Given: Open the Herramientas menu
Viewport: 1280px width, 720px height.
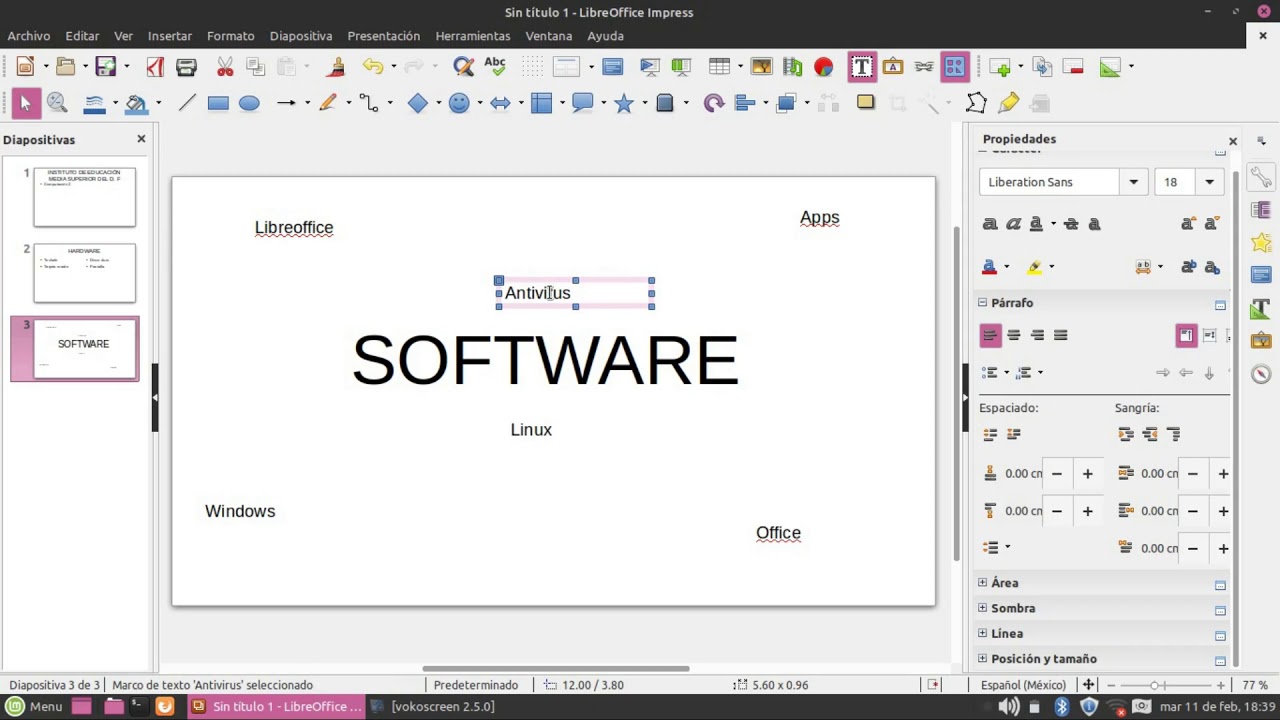Looking at the screenshot, I should point(473,35).
